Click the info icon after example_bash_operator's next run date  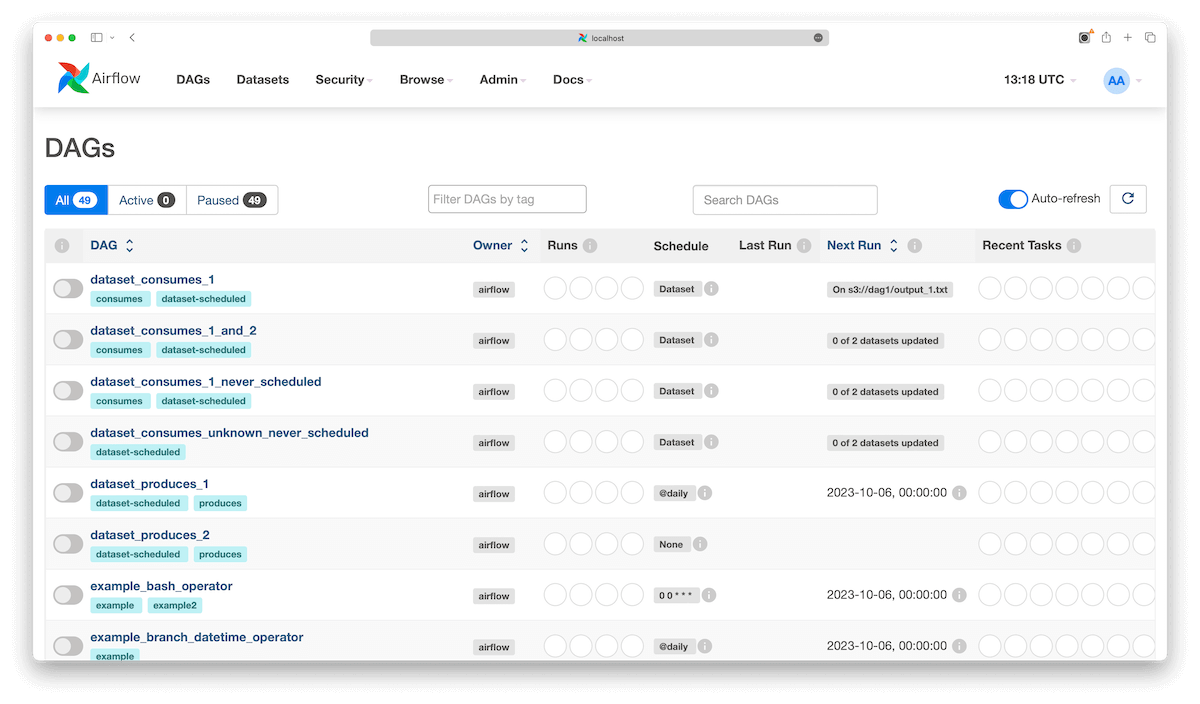tap(958, 594)
